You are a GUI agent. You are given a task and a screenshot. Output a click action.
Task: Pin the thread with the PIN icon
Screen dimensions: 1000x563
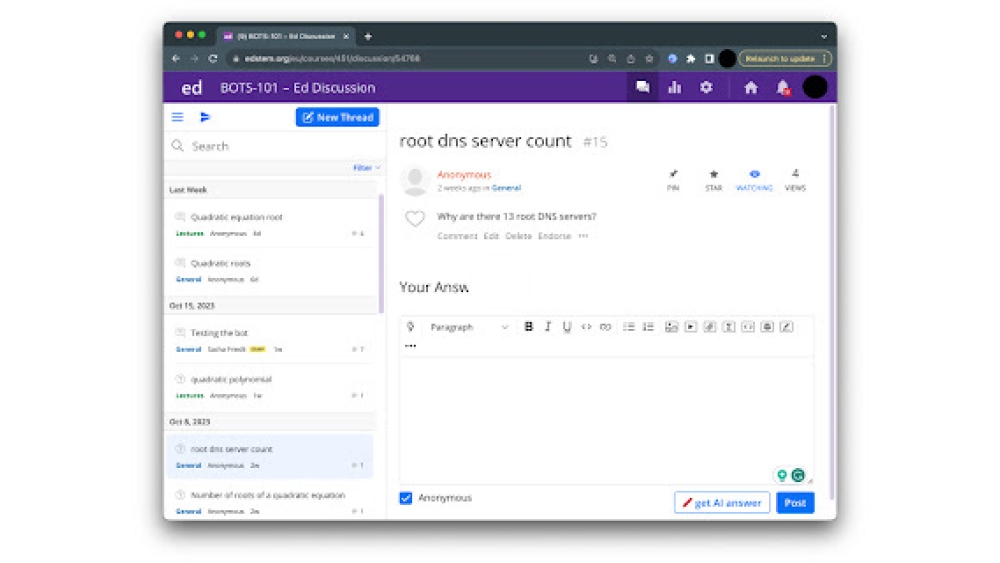pos(673,179)
